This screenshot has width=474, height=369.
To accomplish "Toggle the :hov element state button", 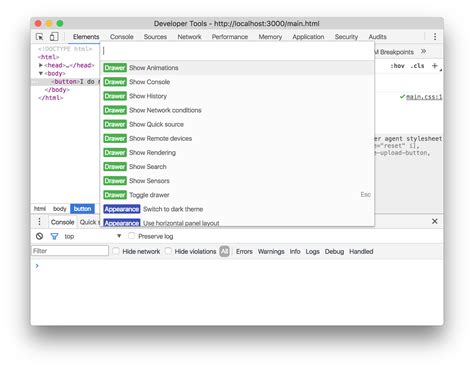I will click(397, 66).
